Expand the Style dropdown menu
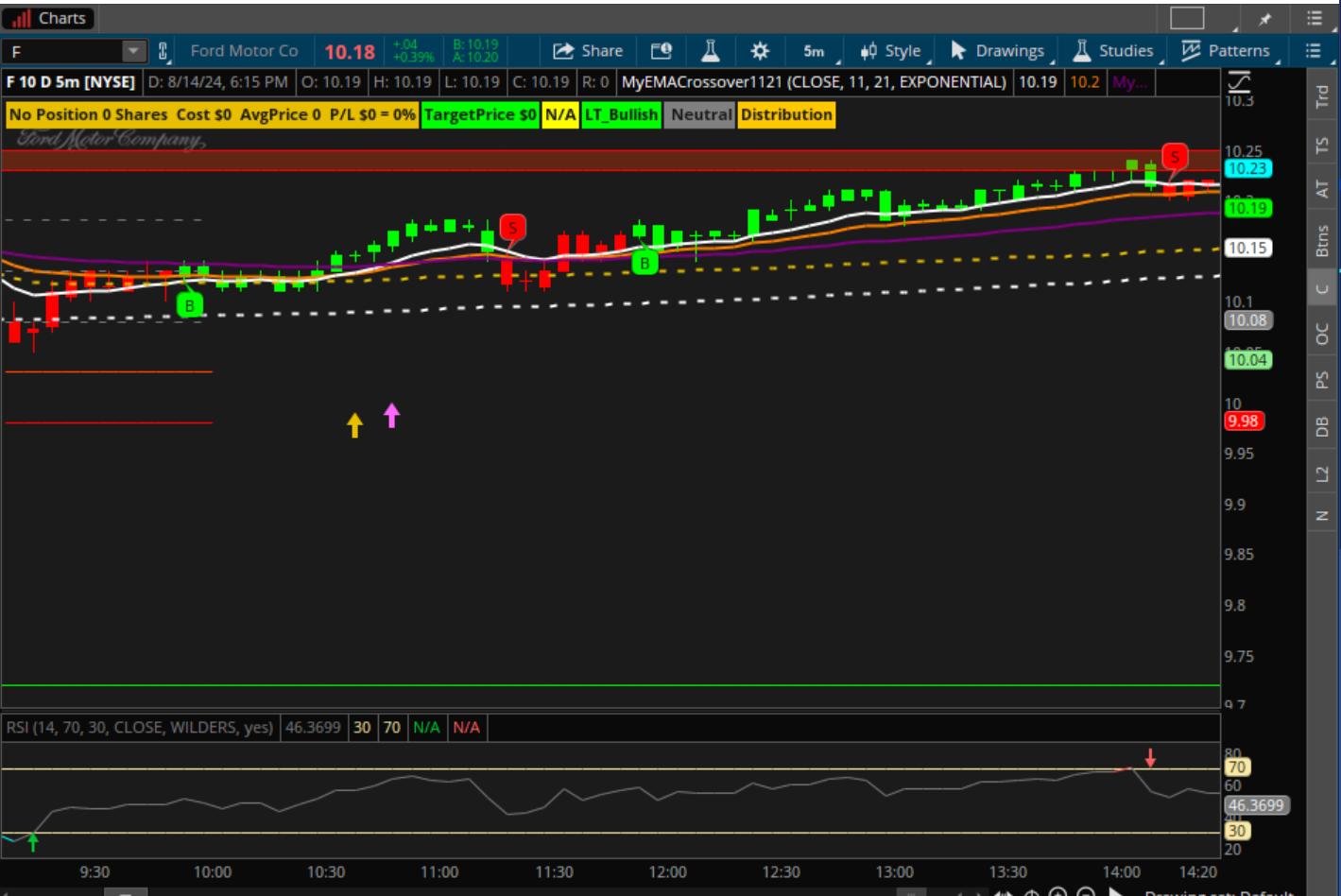The width and height of the screenshot is (1341, 896). (x=891, y=51)
